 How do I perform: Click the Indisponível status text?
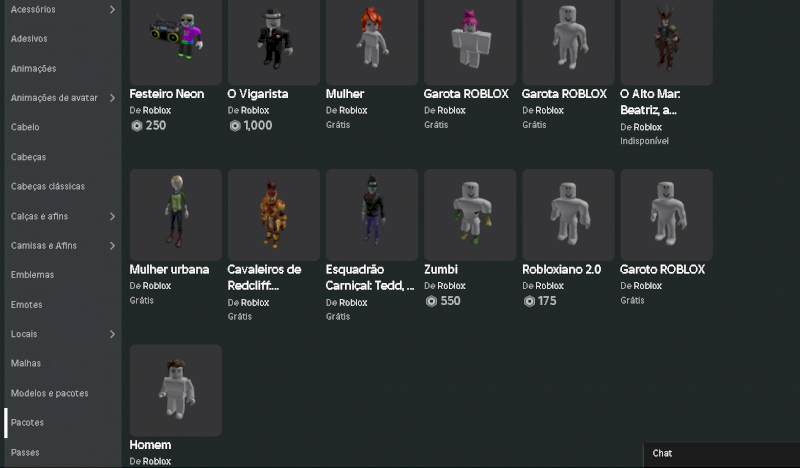coord(644,141)
